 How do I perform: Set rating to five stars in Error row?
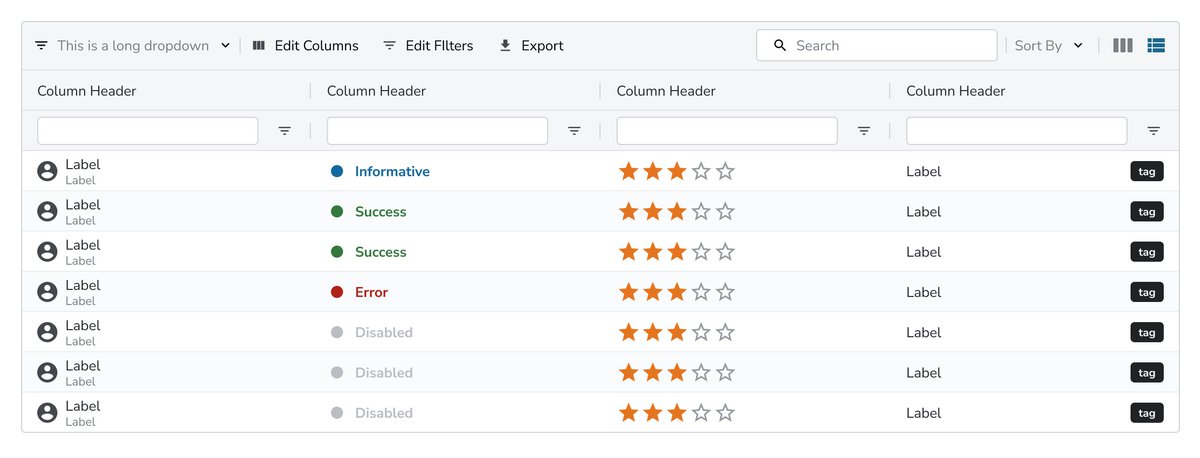click(726, 292)
